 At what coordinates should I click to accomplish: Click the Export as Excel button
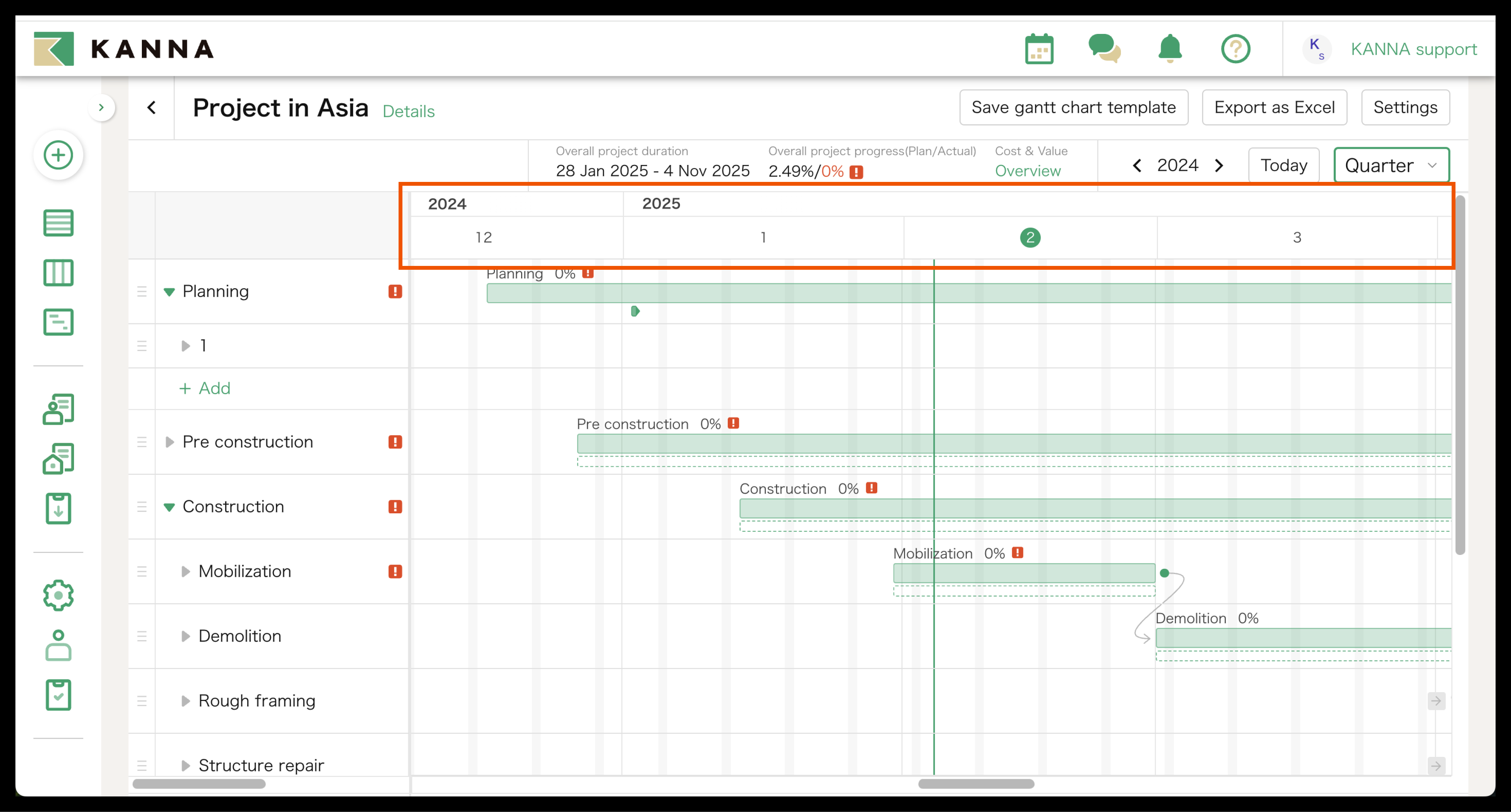[1274, 107]
